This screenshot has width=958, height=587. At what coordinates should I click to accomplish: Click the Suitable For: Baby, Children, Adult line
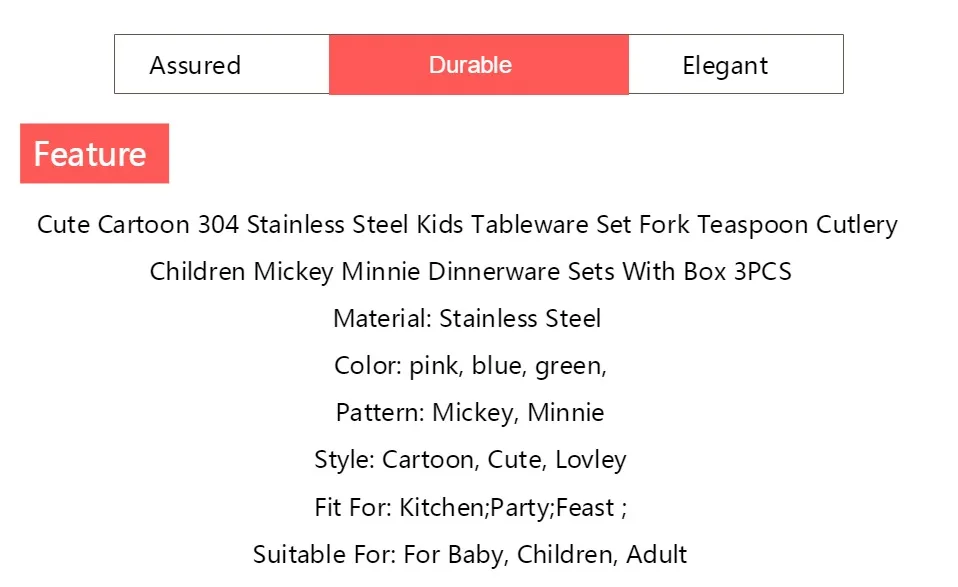point(470,554)
